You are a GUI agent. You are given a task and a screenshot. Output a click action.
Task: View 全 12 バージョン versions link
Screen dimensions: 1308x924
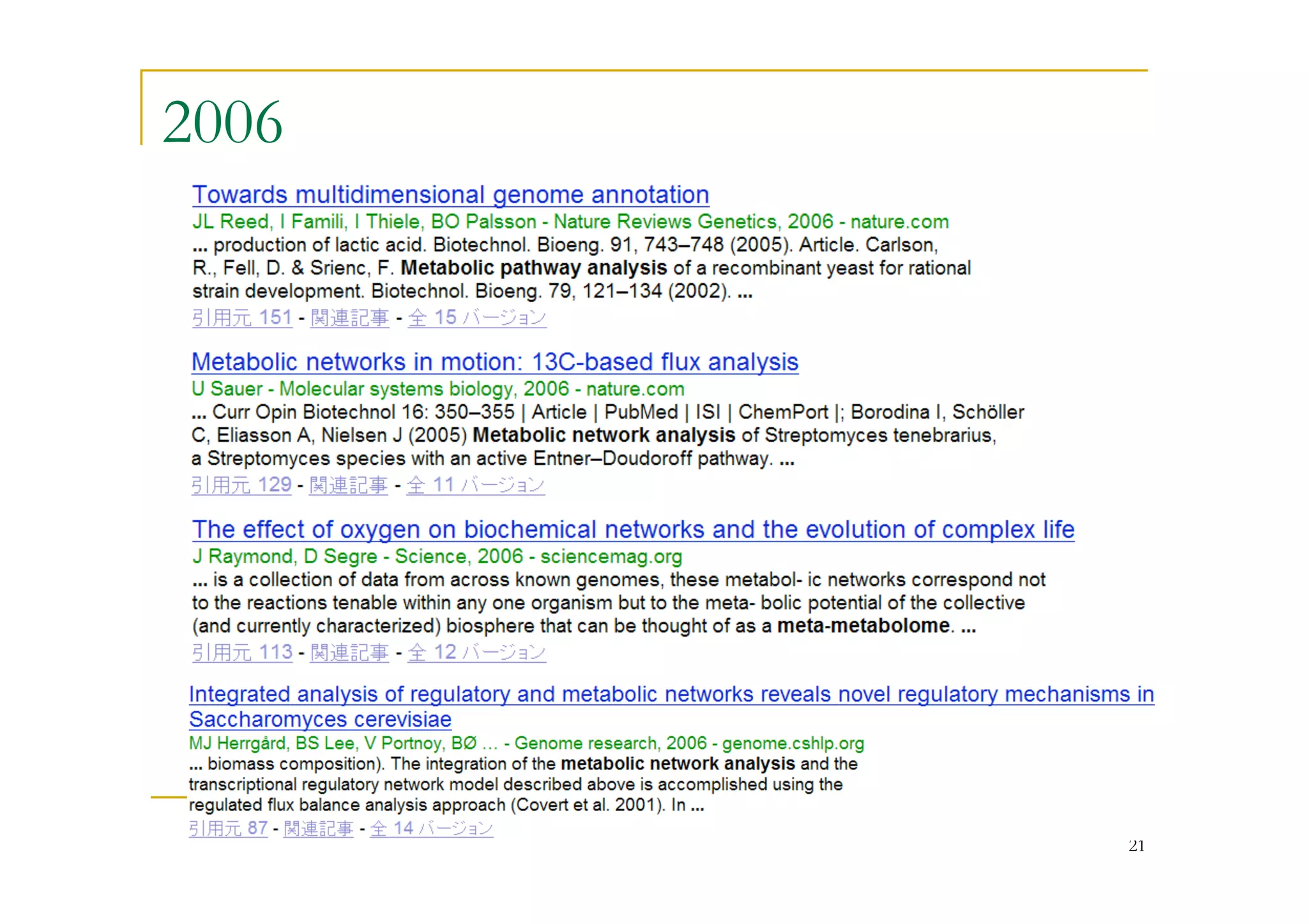click(x=476, y=652)
